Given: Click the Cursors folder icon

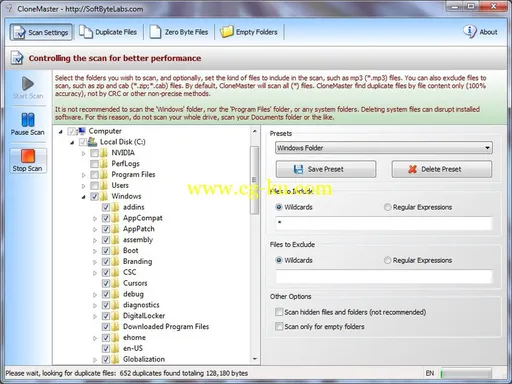Looking at the screenshot, I should point(115,283).
